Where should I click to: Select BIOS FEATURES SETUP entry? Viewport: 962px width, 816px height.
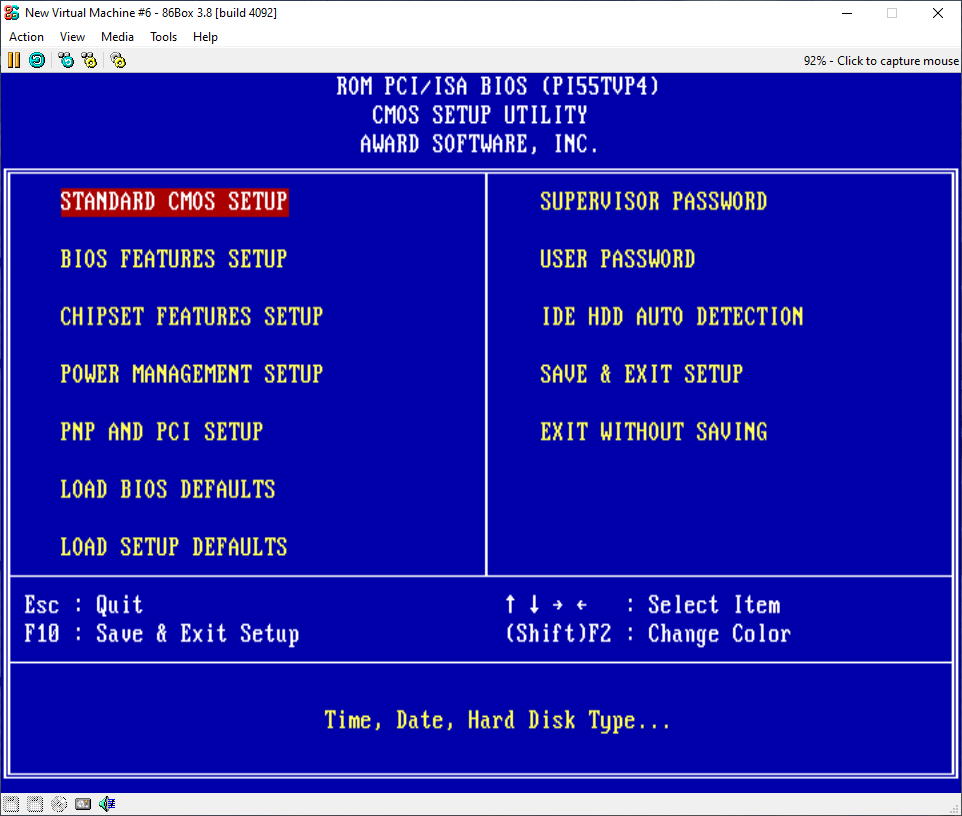pyautogui.click(x=174, y=260)
